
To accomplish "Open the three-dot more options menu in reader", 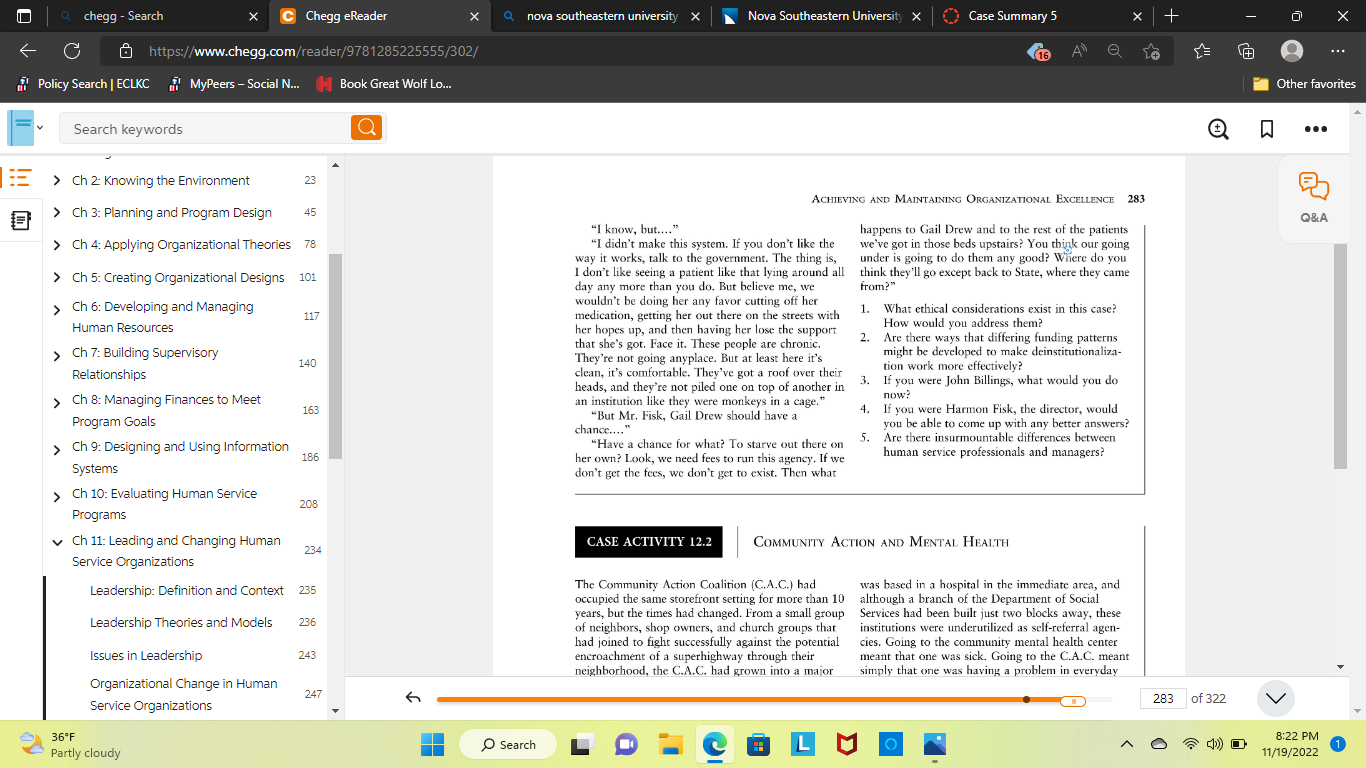I will pos(1316,129).
